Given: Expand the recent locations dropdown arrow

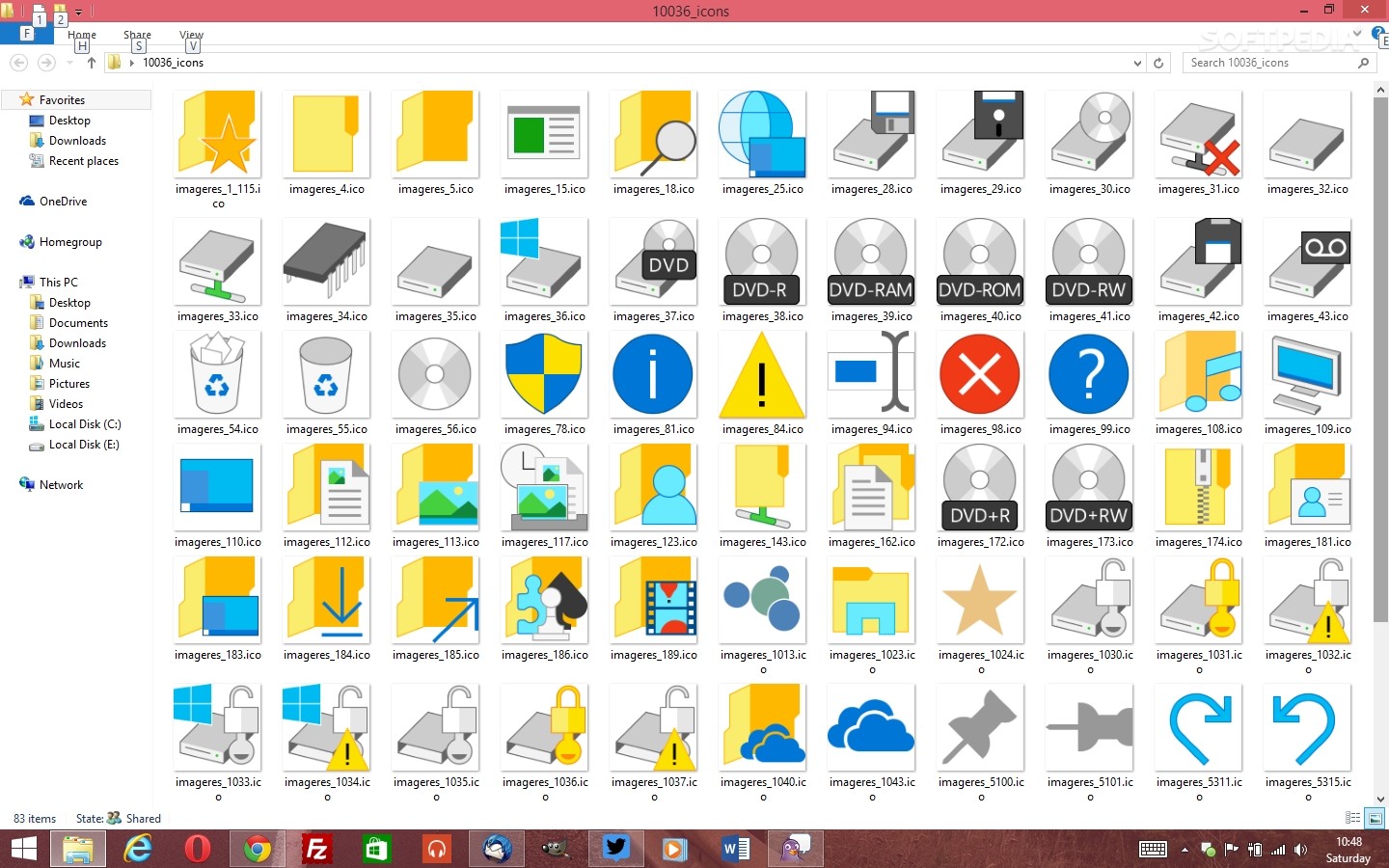Looking at the screenshot, I should pyautogui.click(x=69, y=63).
